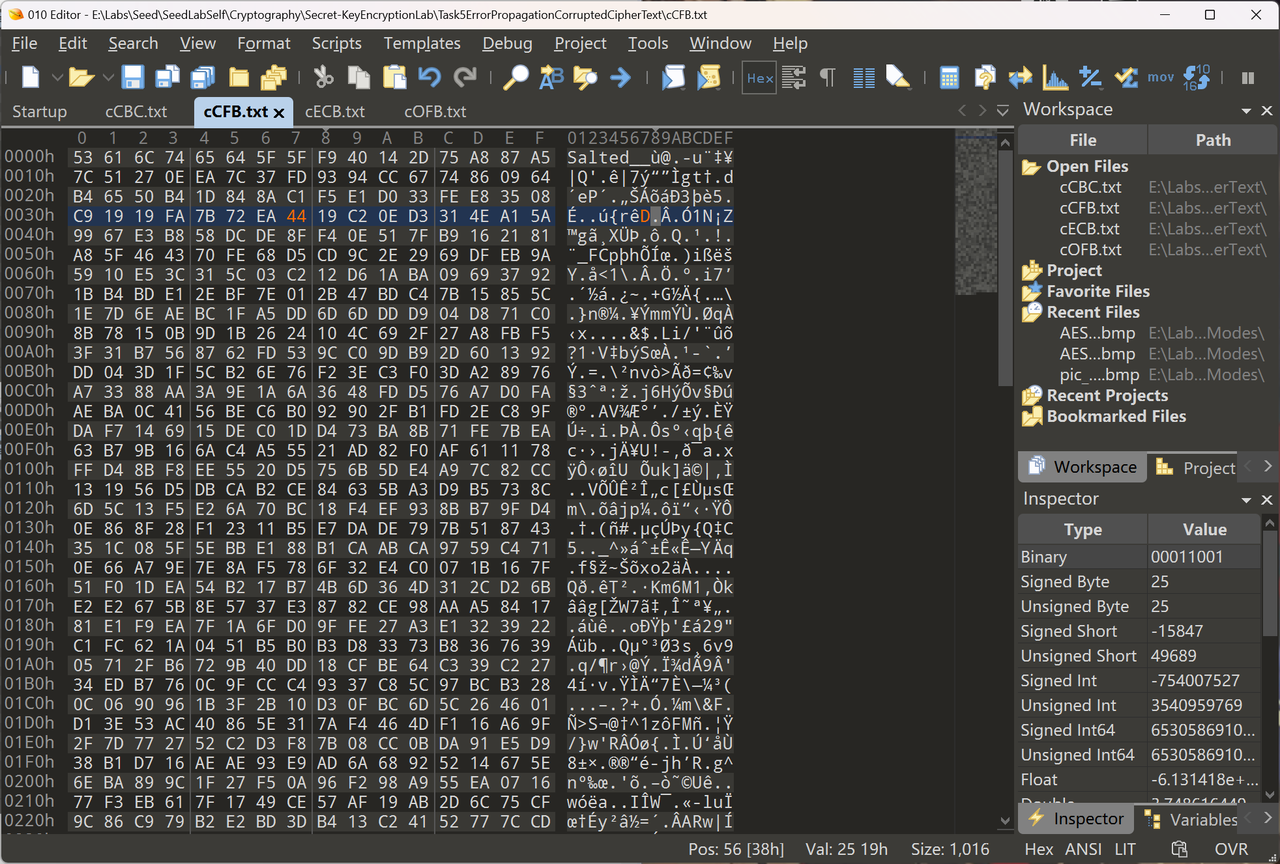The height and width of the screenshot is (864, 1280).
Task: Click the LIT endian indicator in status bar
Action: (x=1125, y=849)
